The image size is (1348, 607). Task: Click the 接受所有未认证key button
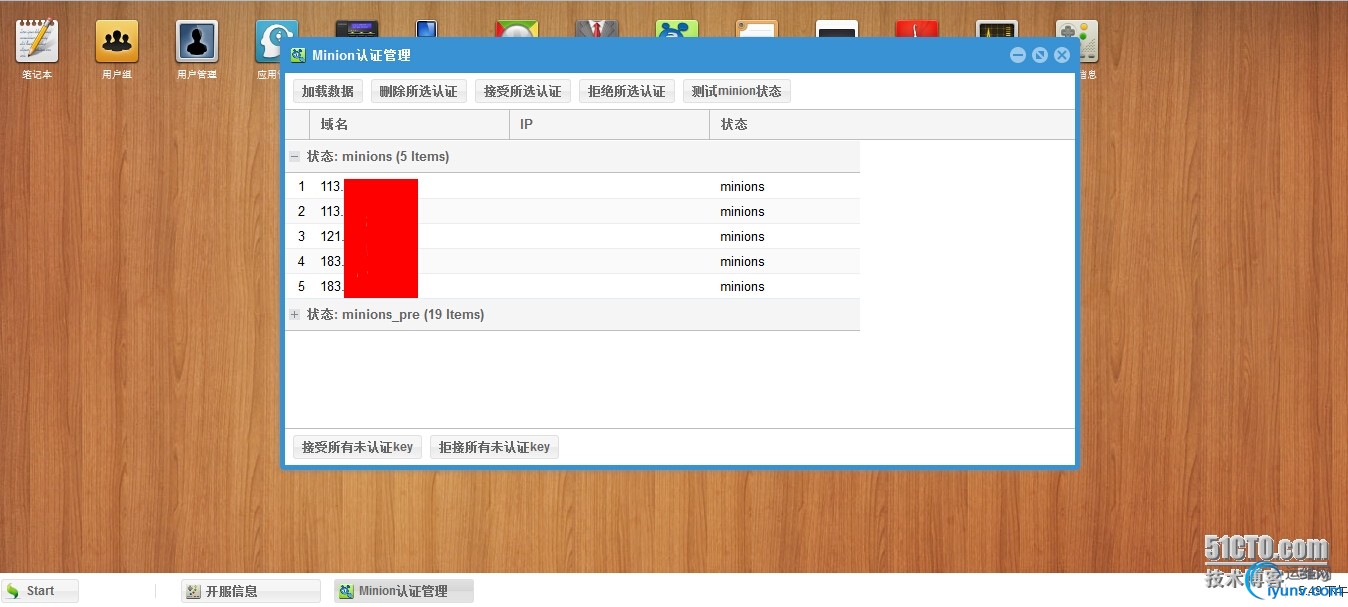coord(357,447)
